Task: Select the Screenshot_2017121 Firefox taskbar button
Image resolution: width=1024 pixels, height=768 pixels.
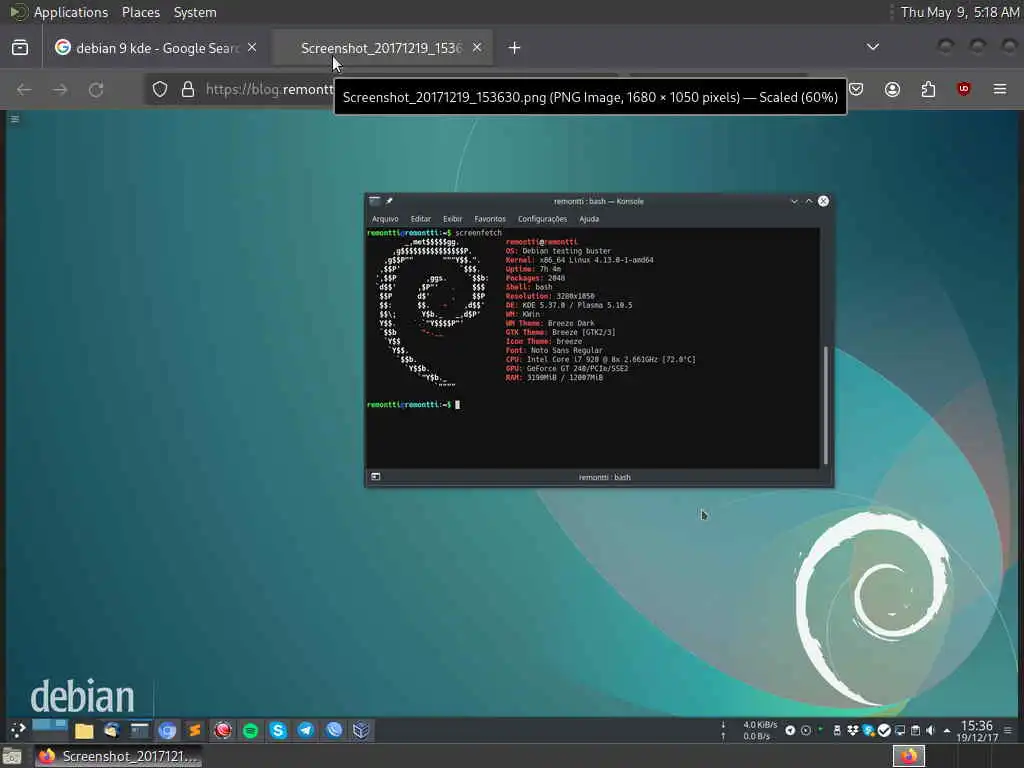Action: (118, 756)
